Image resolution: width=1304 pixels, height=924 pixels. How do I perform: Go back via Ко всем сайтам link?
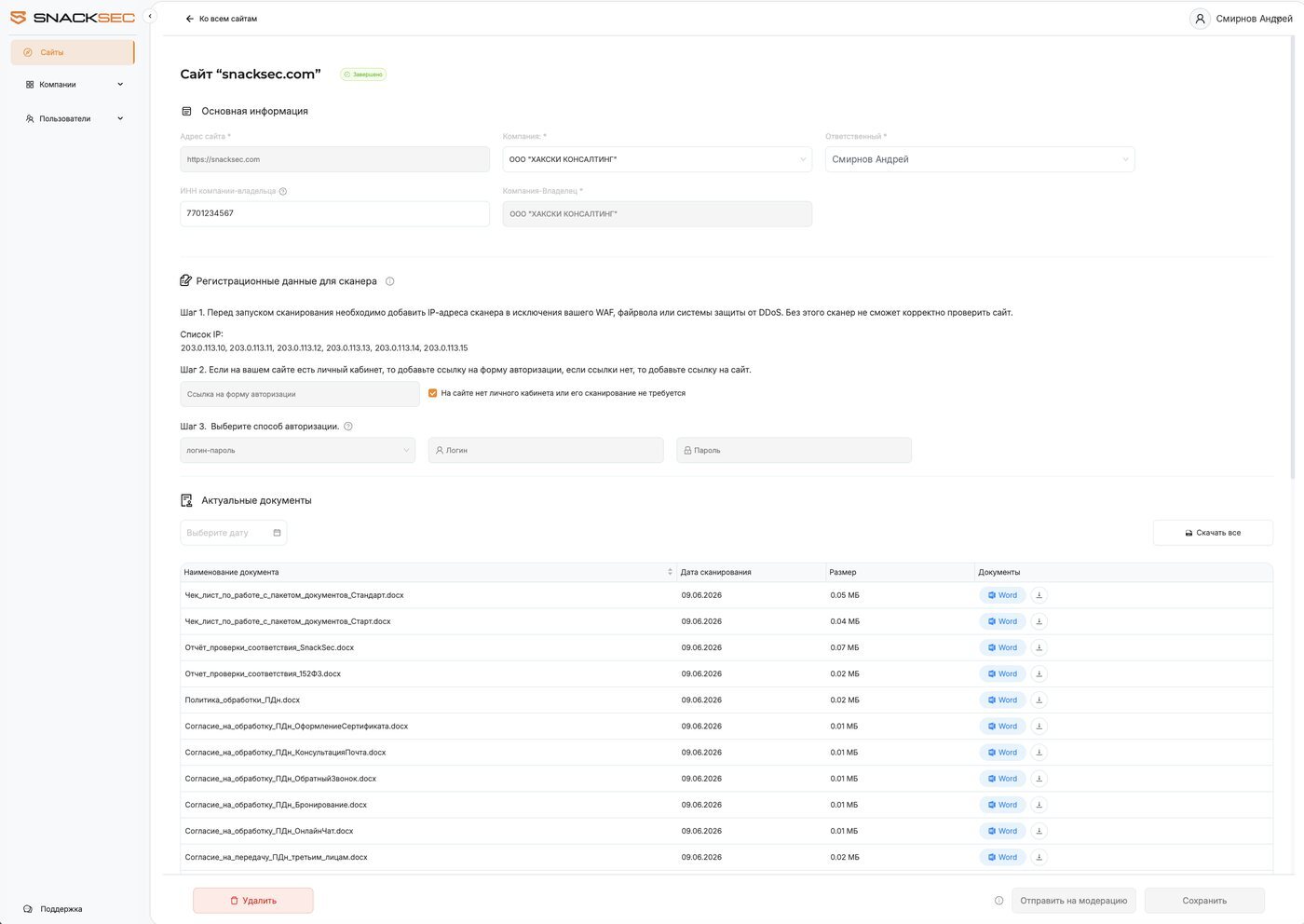pyautogui.click(x=221, y=19)
